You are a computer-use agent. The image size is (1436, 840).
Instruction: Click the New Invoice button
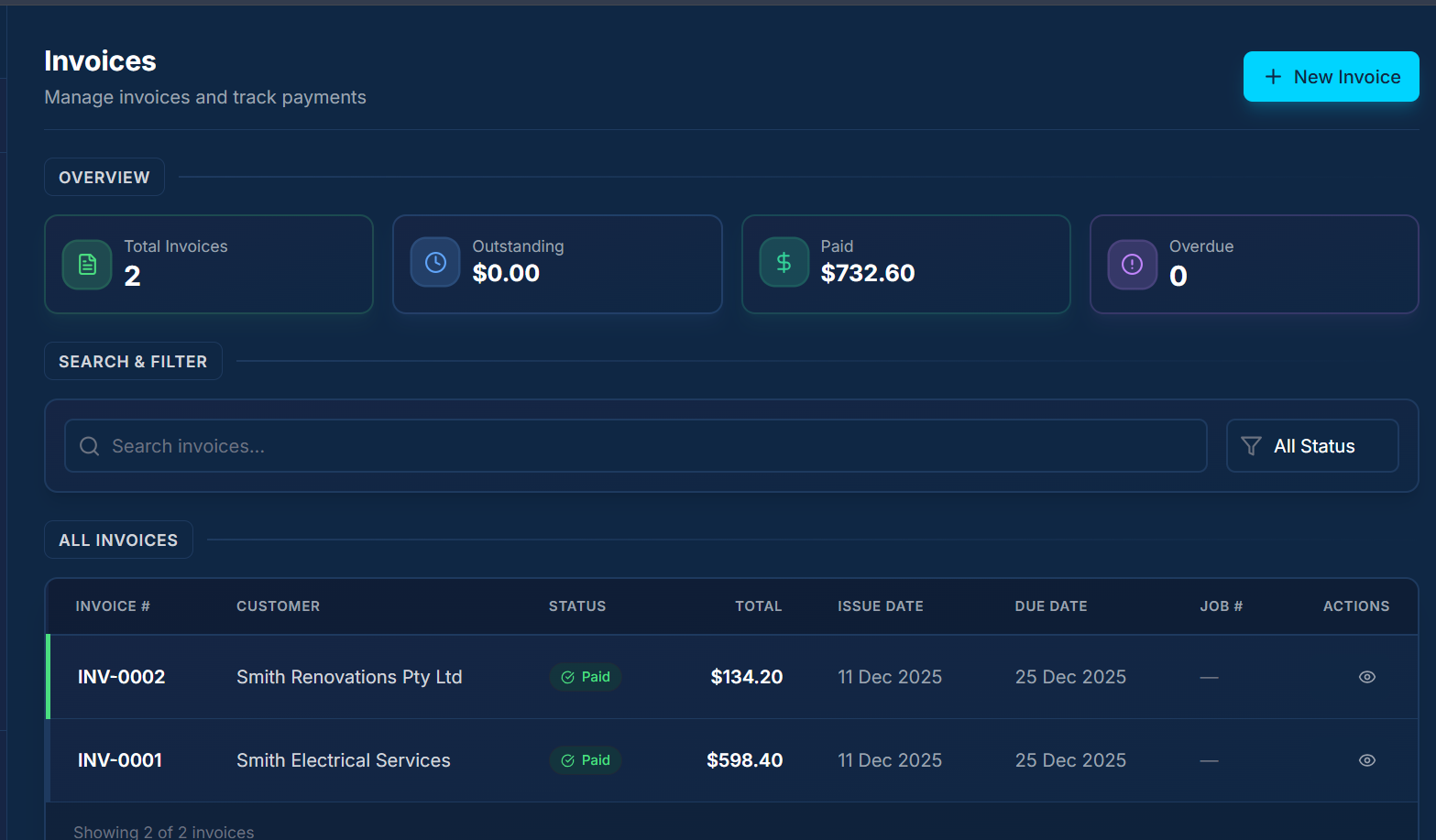1331,77
